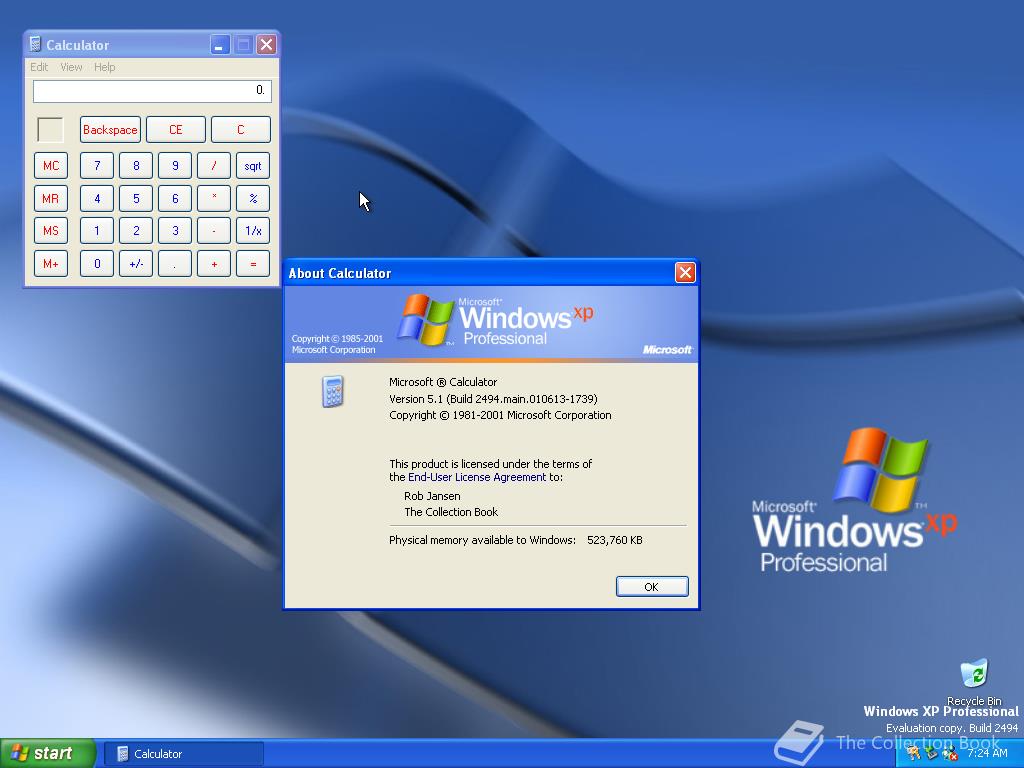
Task: Click the number 3 key
Action: click(x=175, y=231)
